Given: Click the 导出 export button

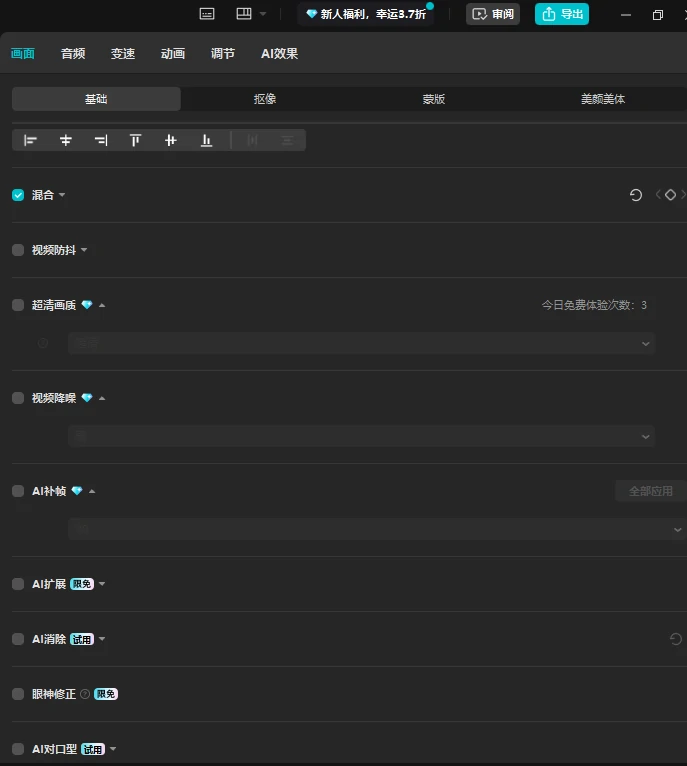Looking at the screenshot, I should (562, 14).
